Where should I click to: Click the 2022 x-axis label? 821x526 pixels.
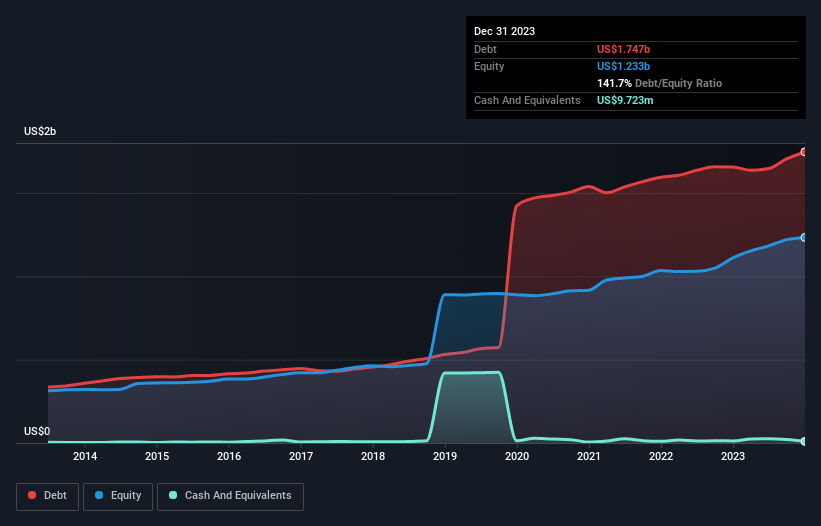661,456
